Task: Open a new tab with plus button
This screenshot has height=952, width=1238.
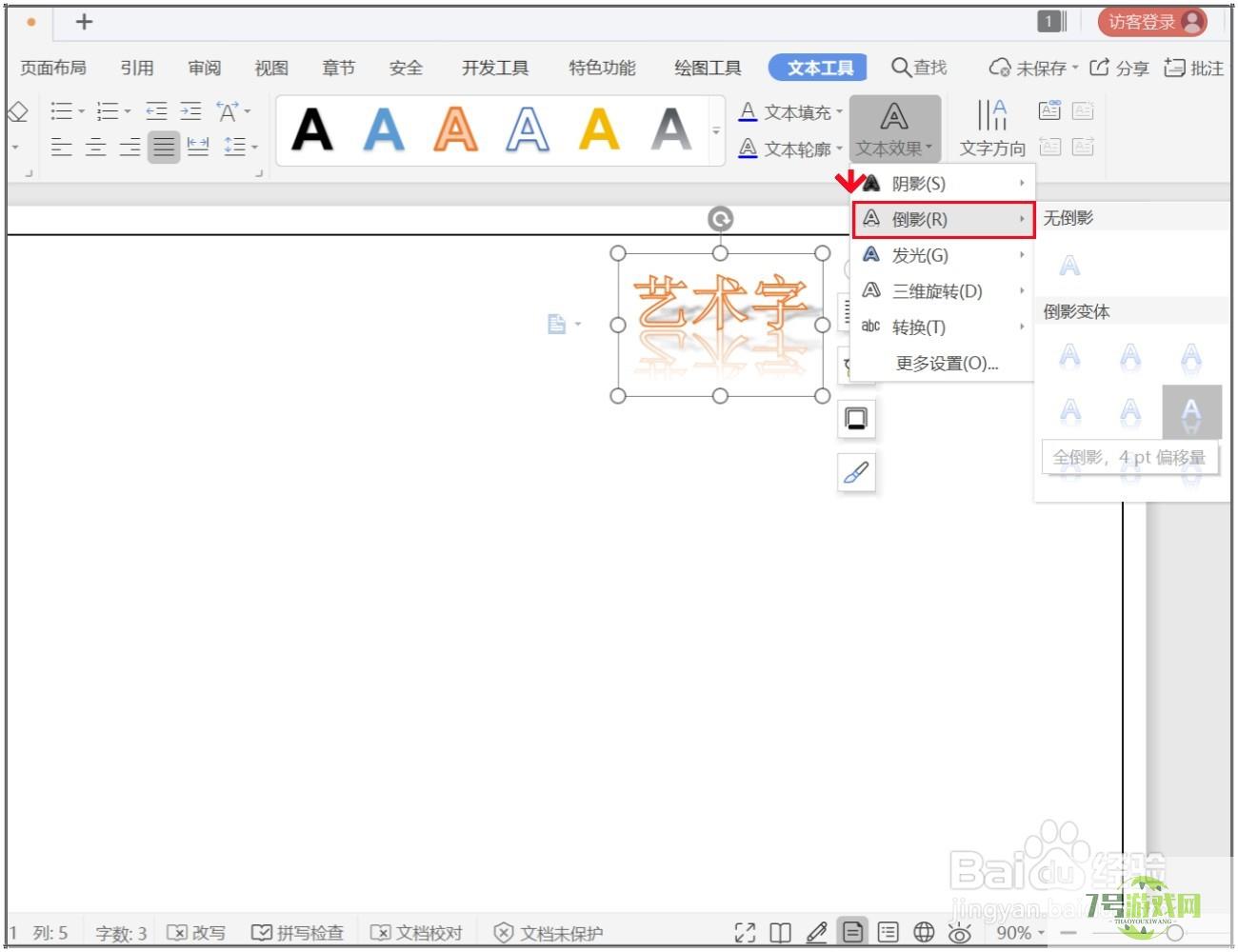Action: [x=84, y=21]
